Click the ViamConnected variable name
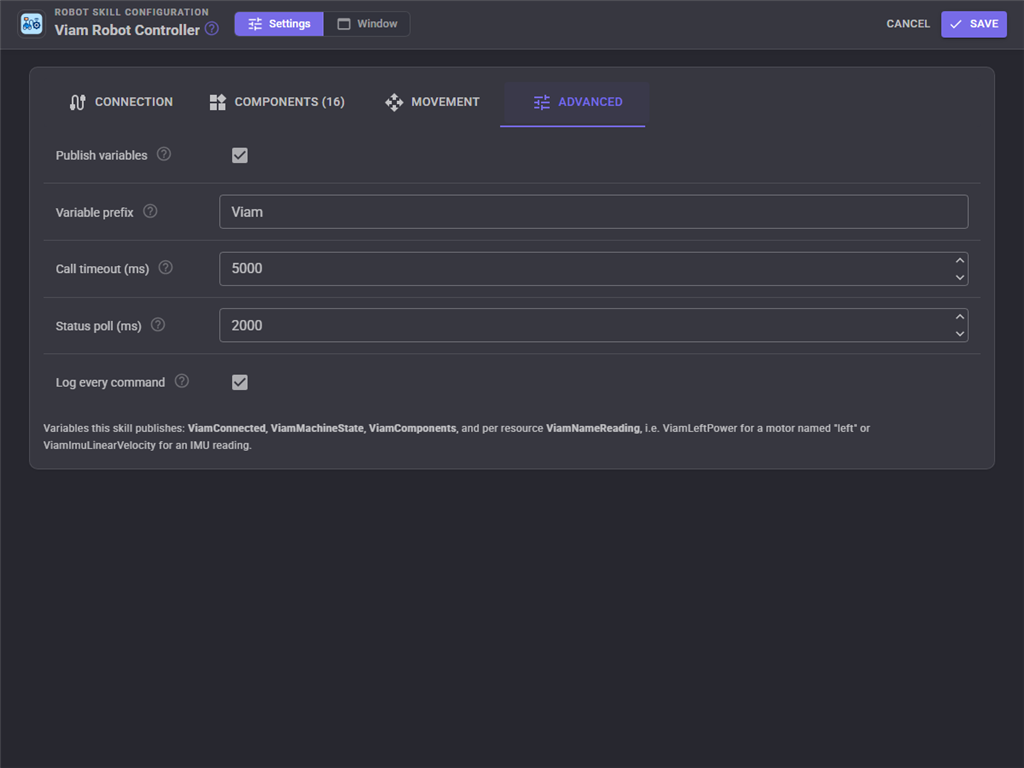The height and width of the screenshot is (768, 1024). pyautogui.click(x=227, y=428)
